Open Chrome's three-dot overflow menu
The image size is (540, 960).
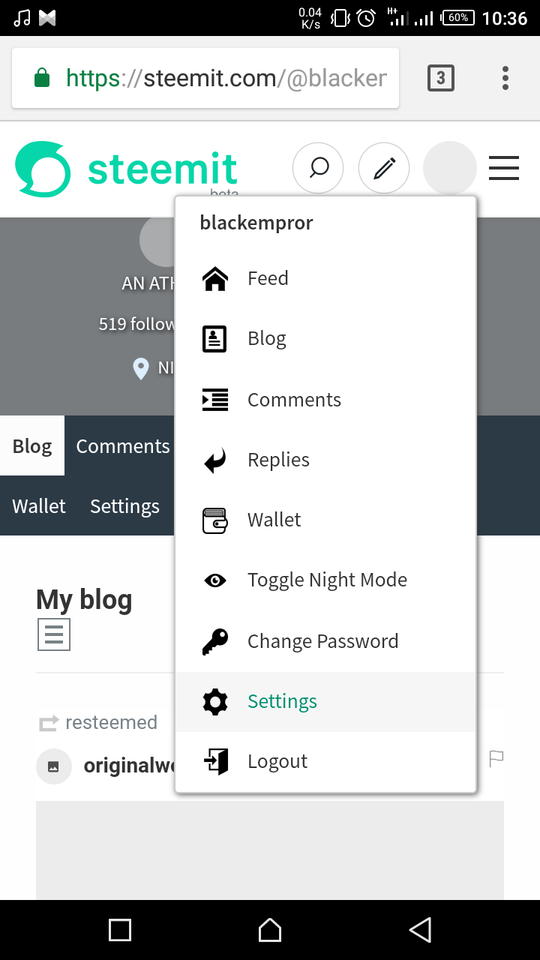click(505, 78)
